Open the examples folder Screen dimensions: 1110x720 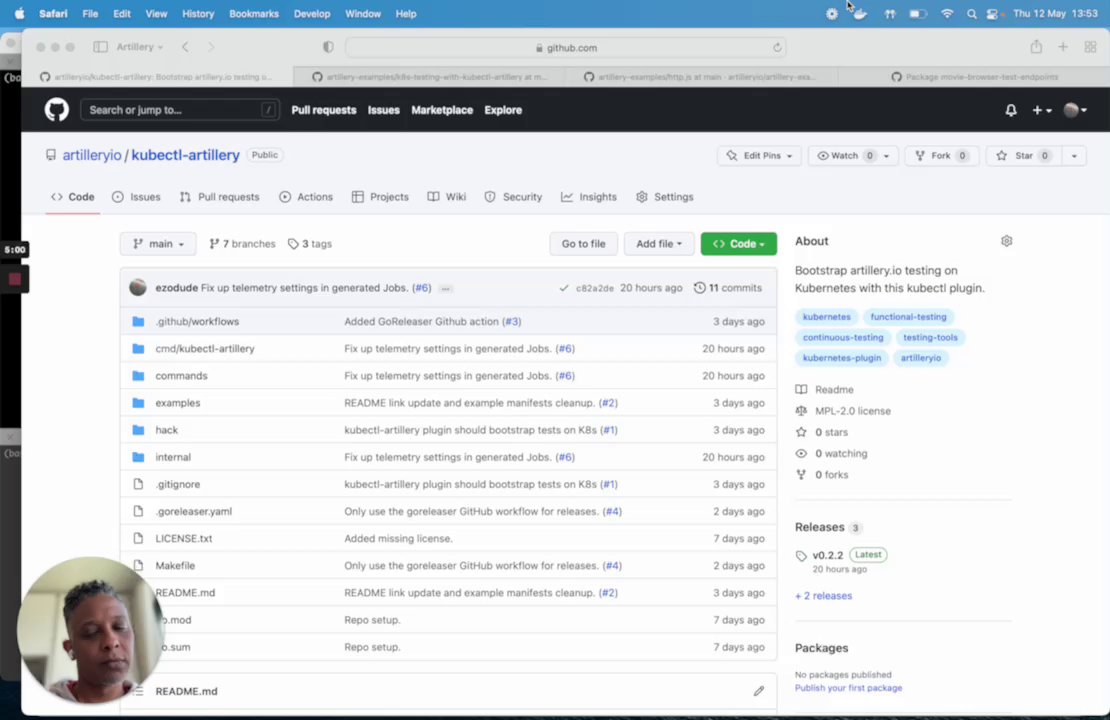click(x=178, y=403)
